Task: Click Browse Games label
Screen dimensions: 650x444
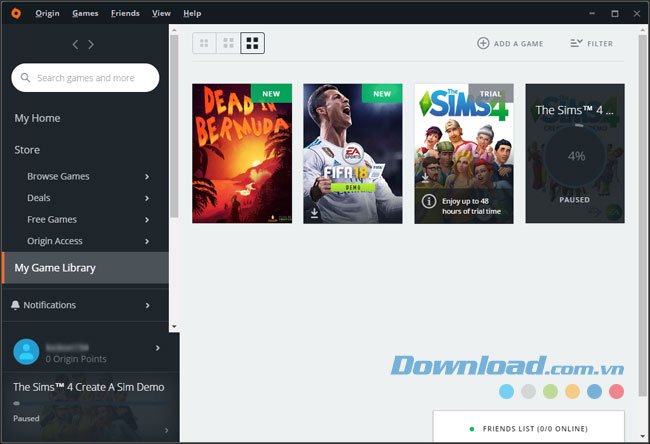Action: [x=58, y=176]
